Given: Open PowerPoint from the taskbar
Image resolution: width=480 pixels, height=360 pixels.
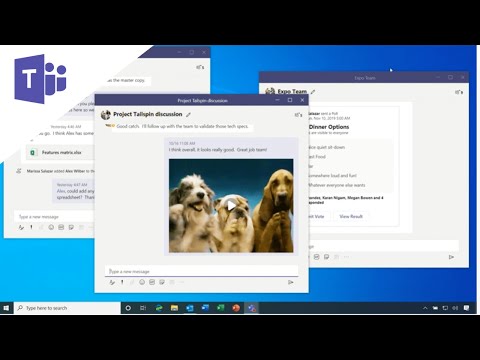Looking at the screenshot, I should click(x=236, y=308).
